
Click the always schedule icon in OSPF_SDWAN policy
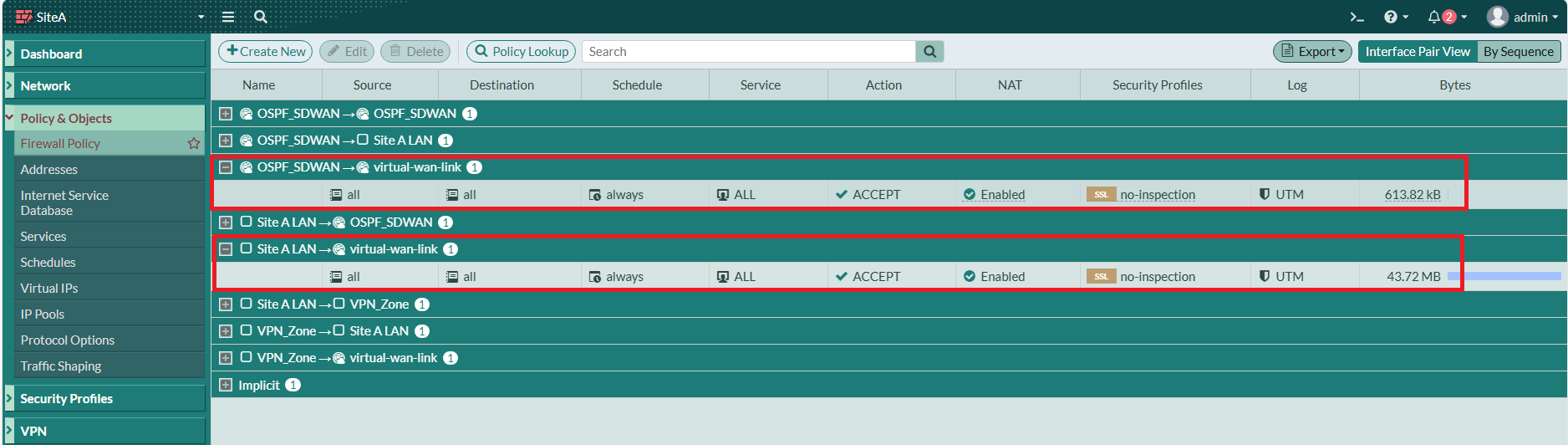[x=595, y=195]
